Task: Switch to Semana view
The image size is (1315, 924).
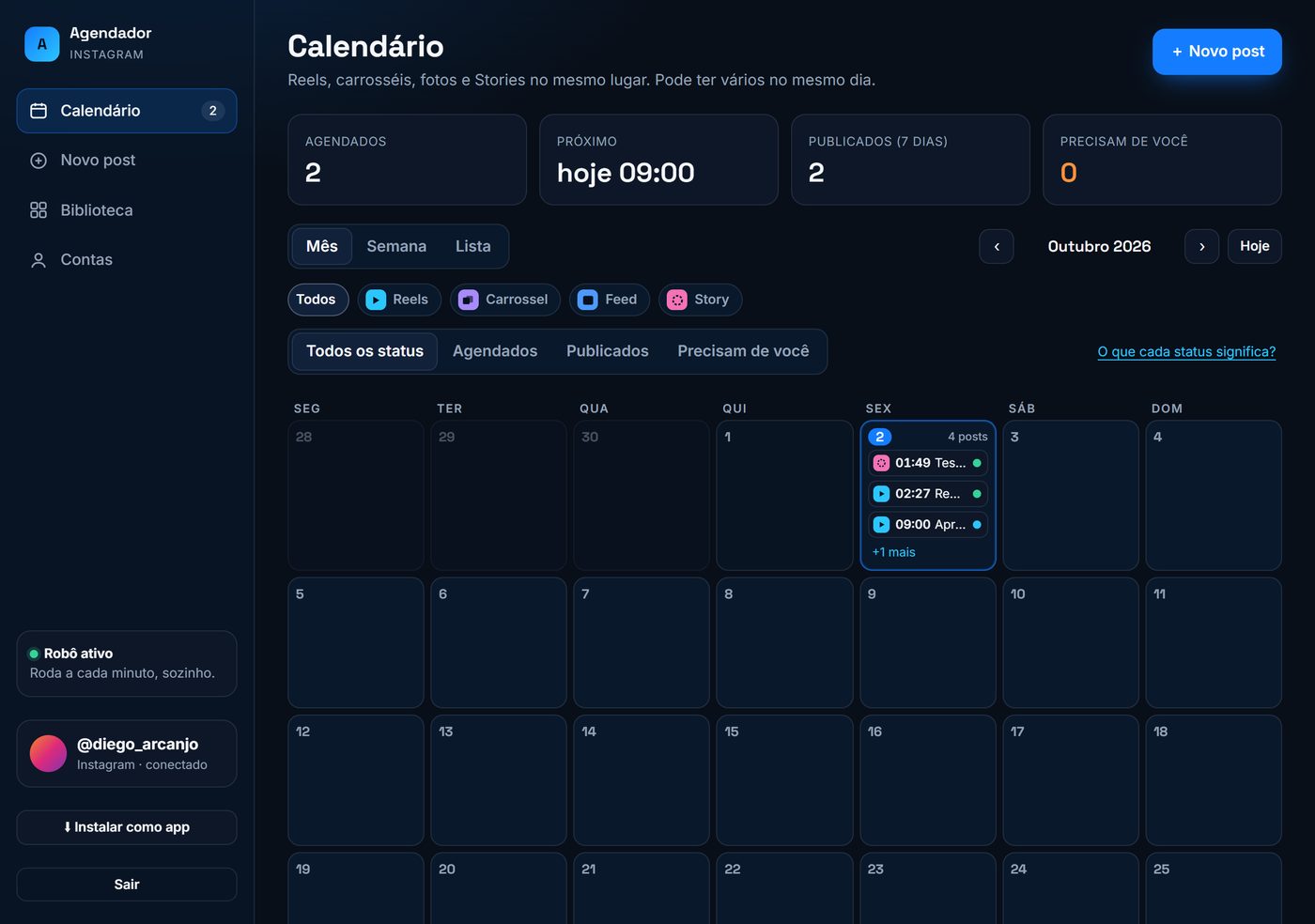Action: pos(396,246)
